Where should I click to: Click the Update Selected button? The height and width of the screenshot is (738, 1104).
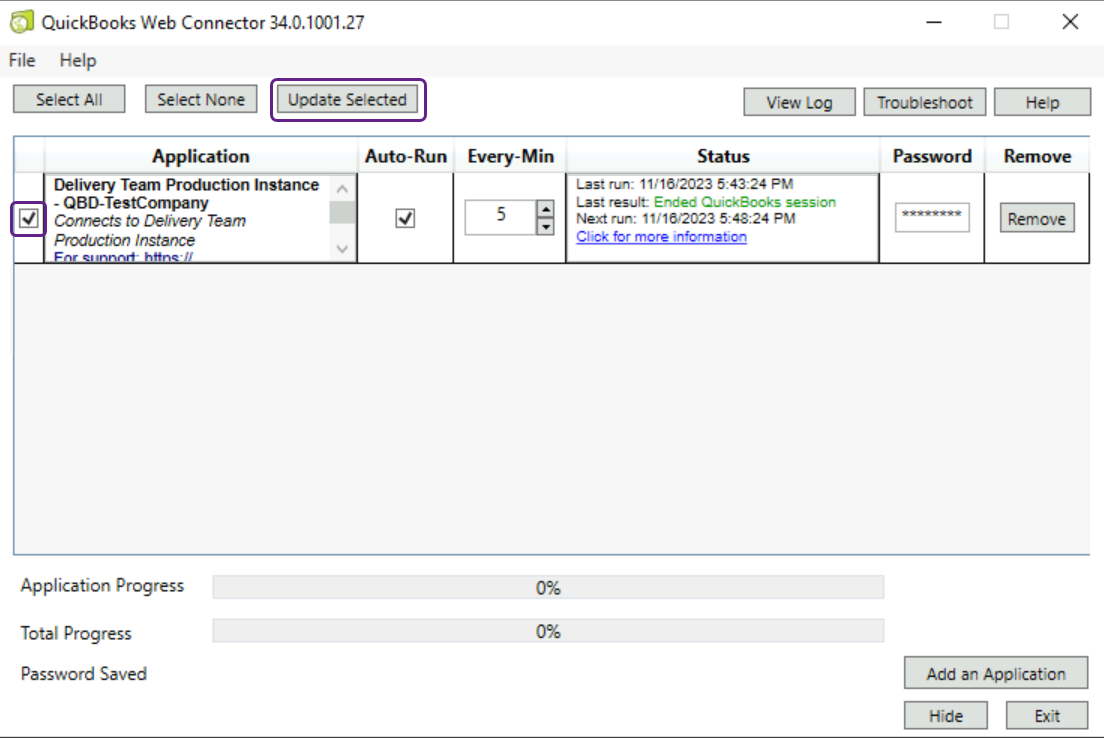347,100
